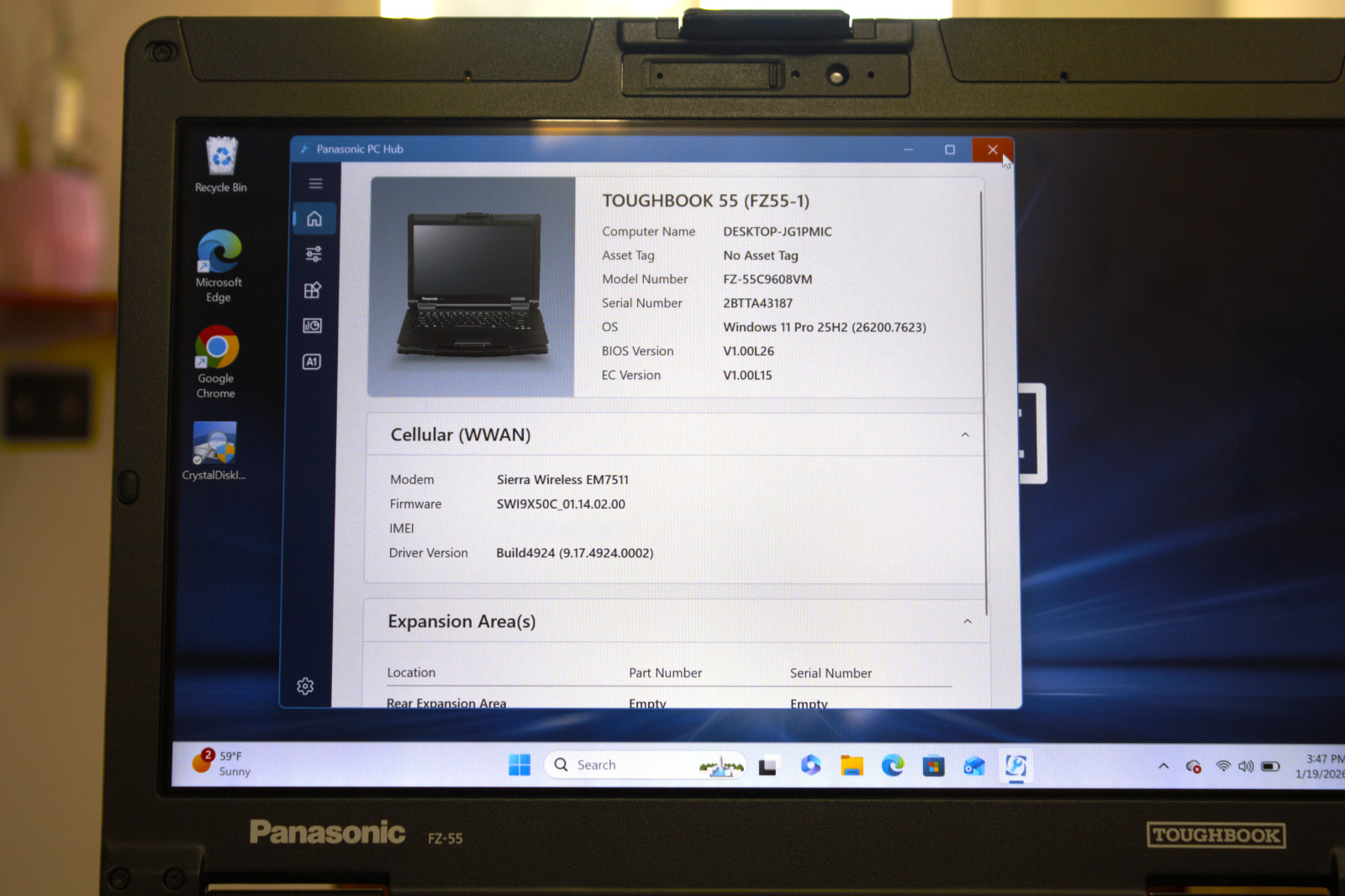Screen dimensions: 1345x896
Task: Open the 59°F Sunny weather widget
Action: click(x=222, y=763)
